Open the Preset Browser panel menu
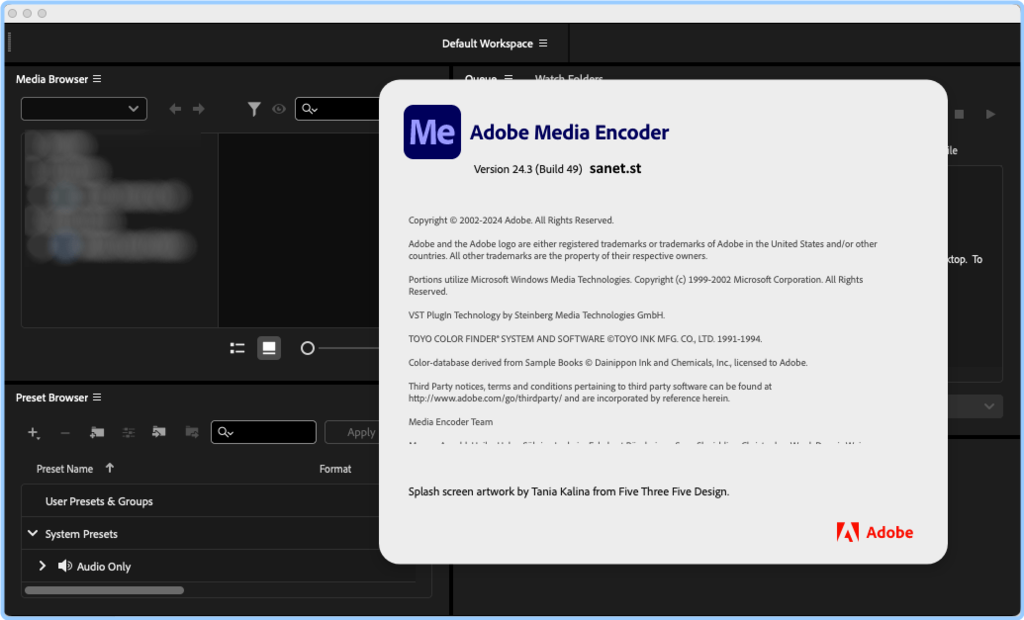Image resolution: width=1024 pixels, height=620 pixels. click(x=97, y=397)
